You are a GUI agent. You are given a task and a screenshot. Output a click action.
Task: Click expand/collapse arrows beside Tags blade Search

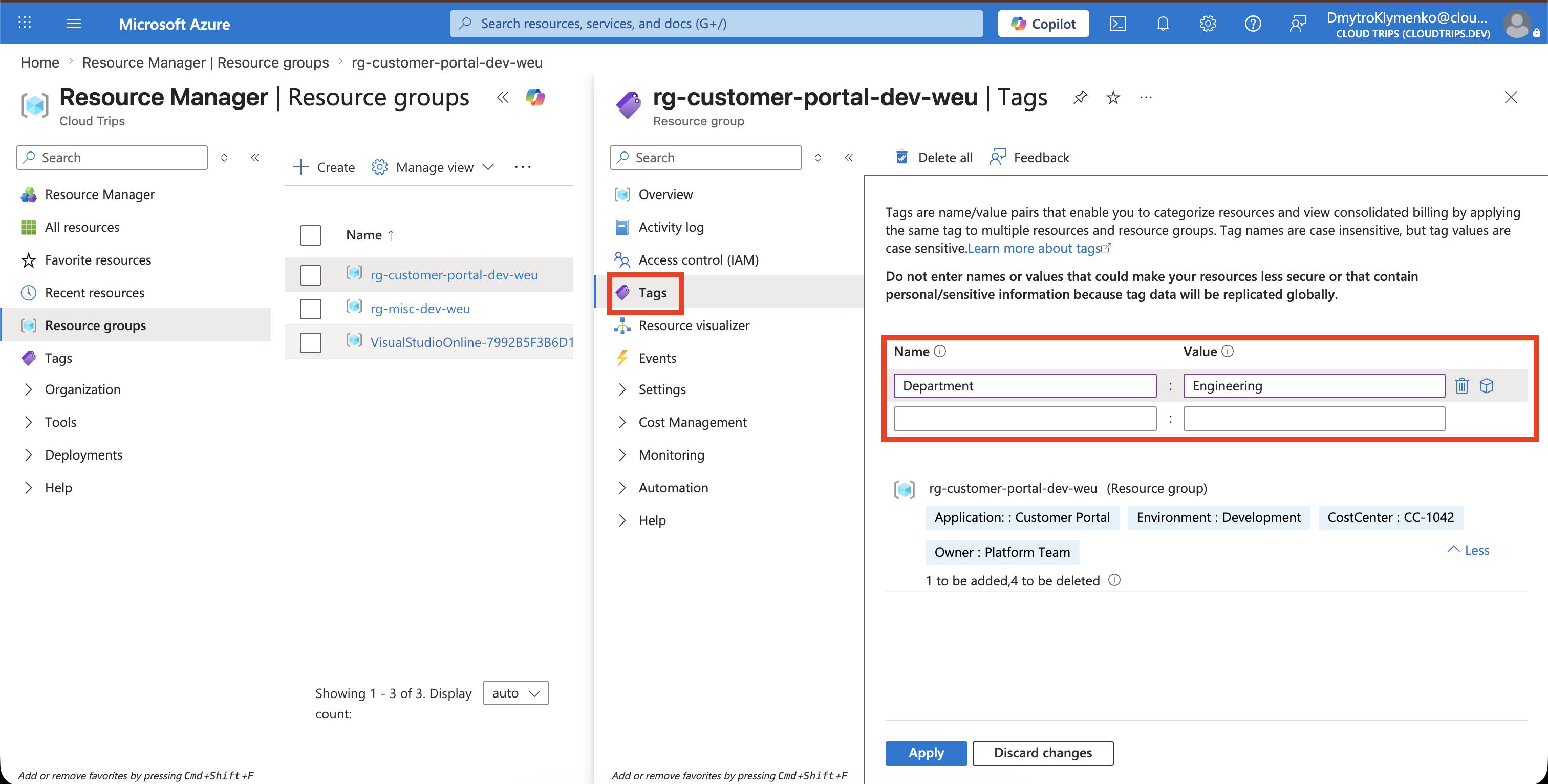[818, 158]
